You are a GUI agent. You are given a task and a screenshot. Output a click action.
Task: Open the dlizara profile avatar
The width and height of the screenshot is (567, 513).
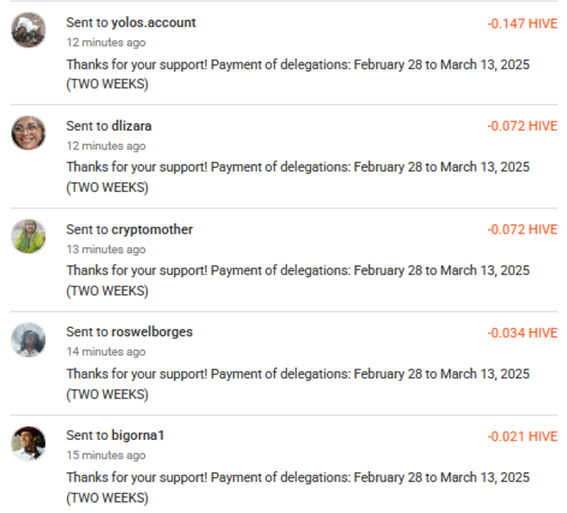tap(28, 133)
